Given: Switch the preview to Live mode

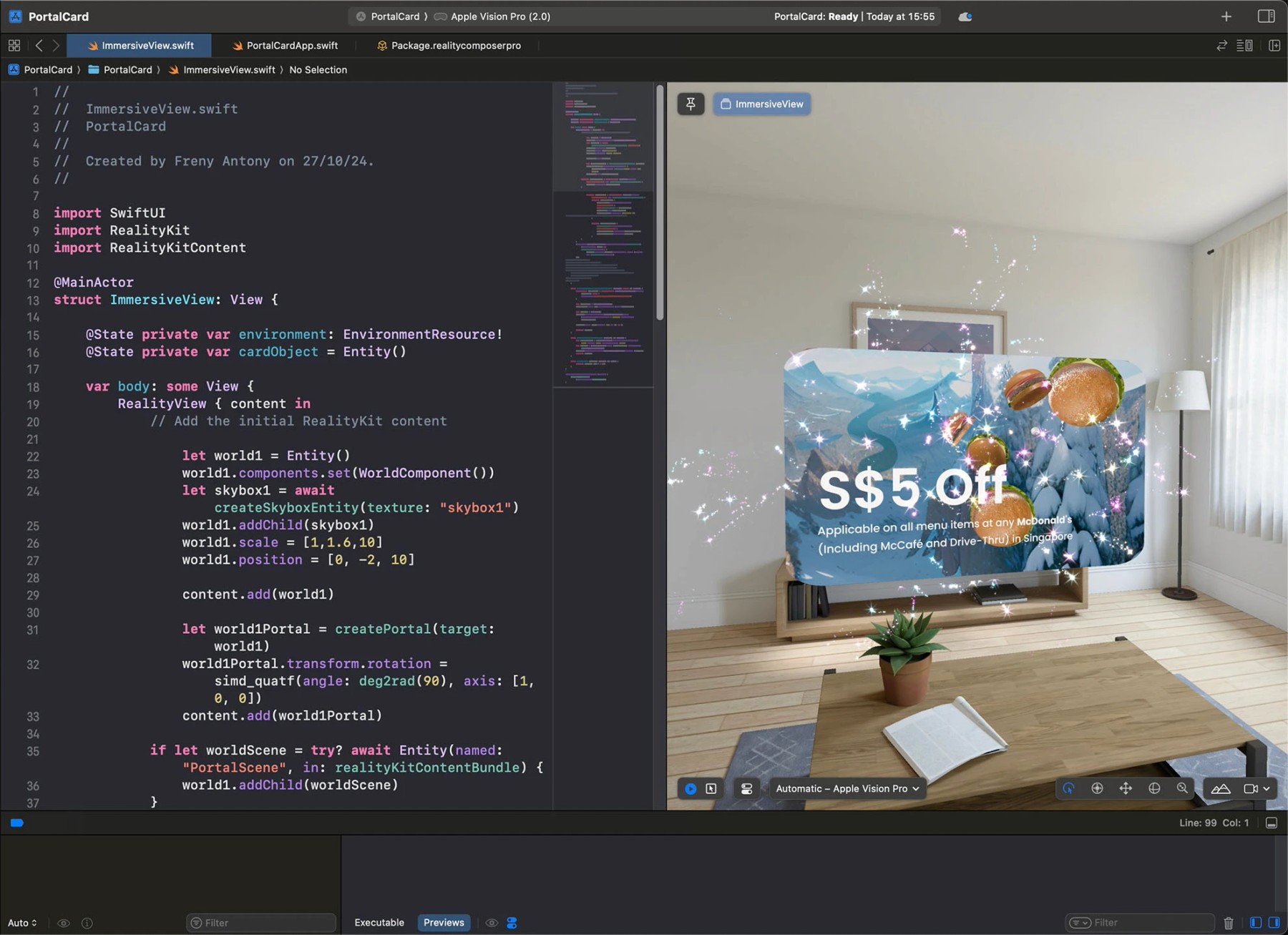Looking at the screenshot, I should click(x=691, y=788).
